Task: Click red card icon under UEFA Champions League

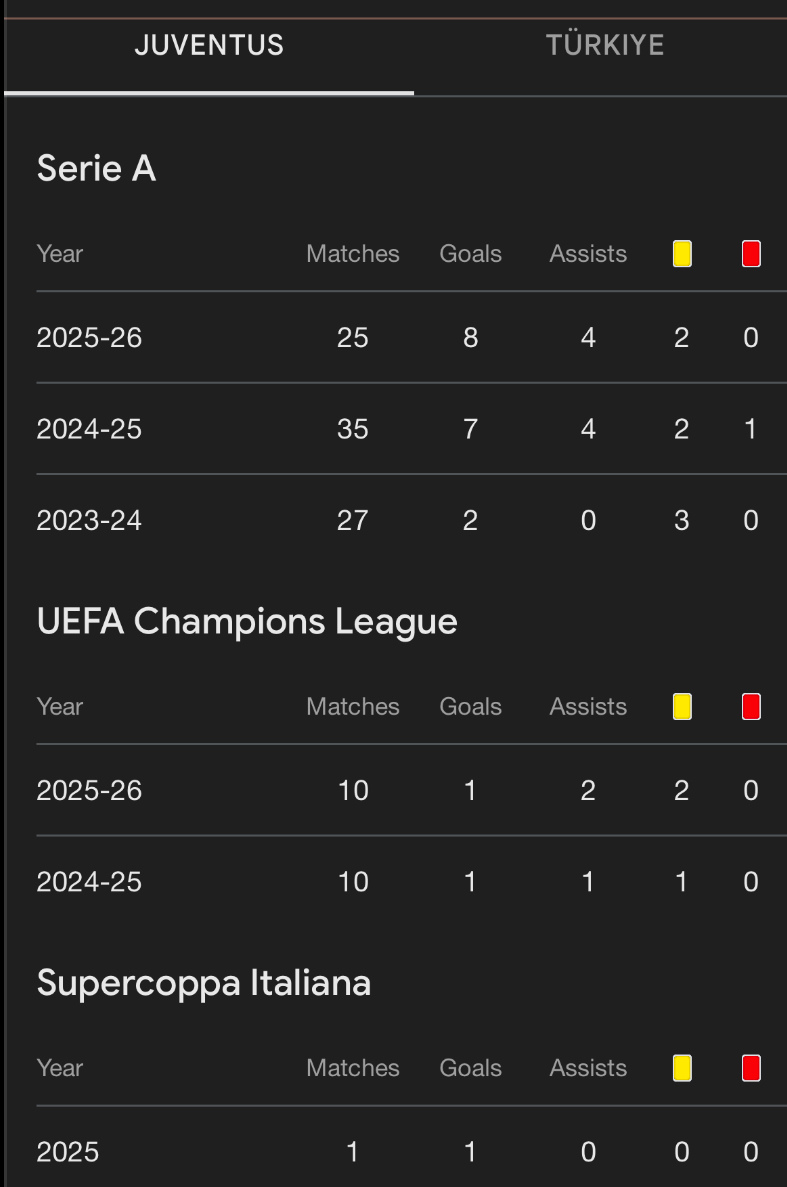Action: [751, 707]
